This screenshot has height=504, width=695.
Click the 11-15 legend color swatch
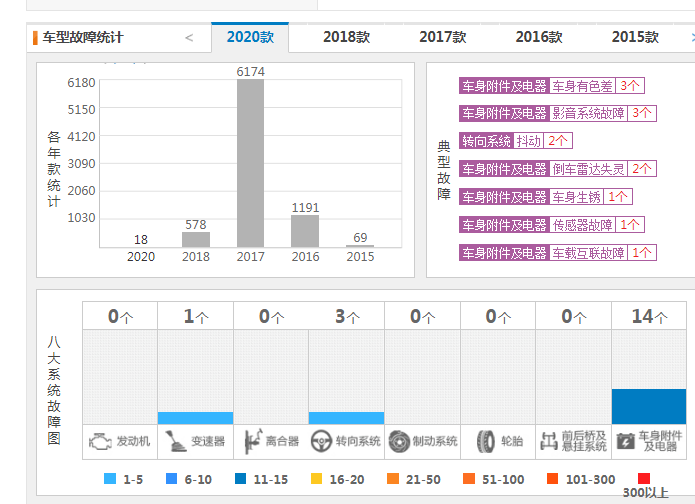tap(240, 479)
